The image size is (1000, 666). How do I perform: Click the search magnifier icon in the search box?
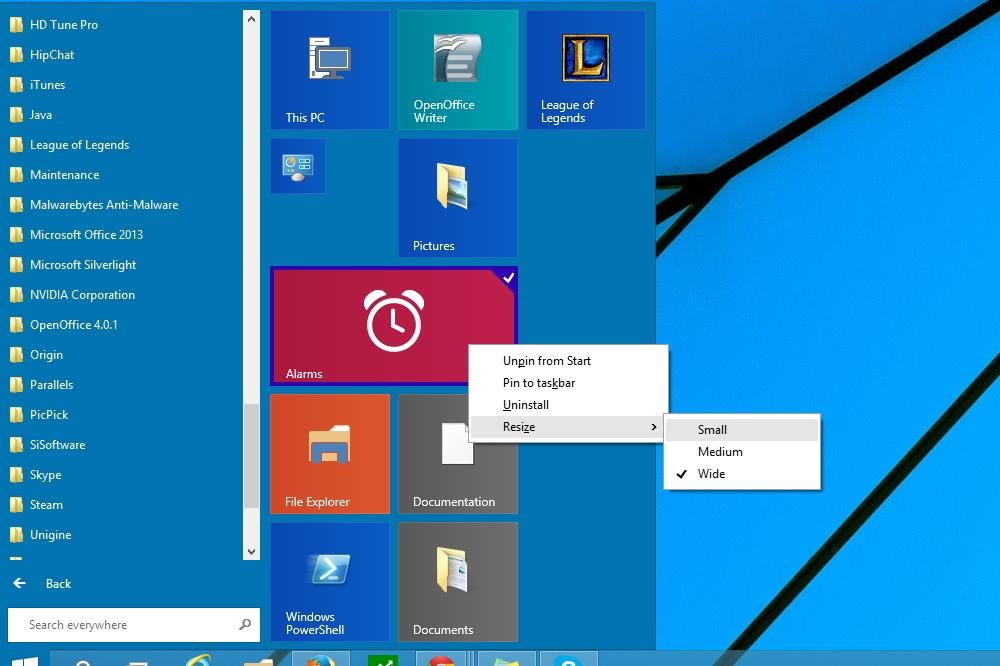[245, 625]
